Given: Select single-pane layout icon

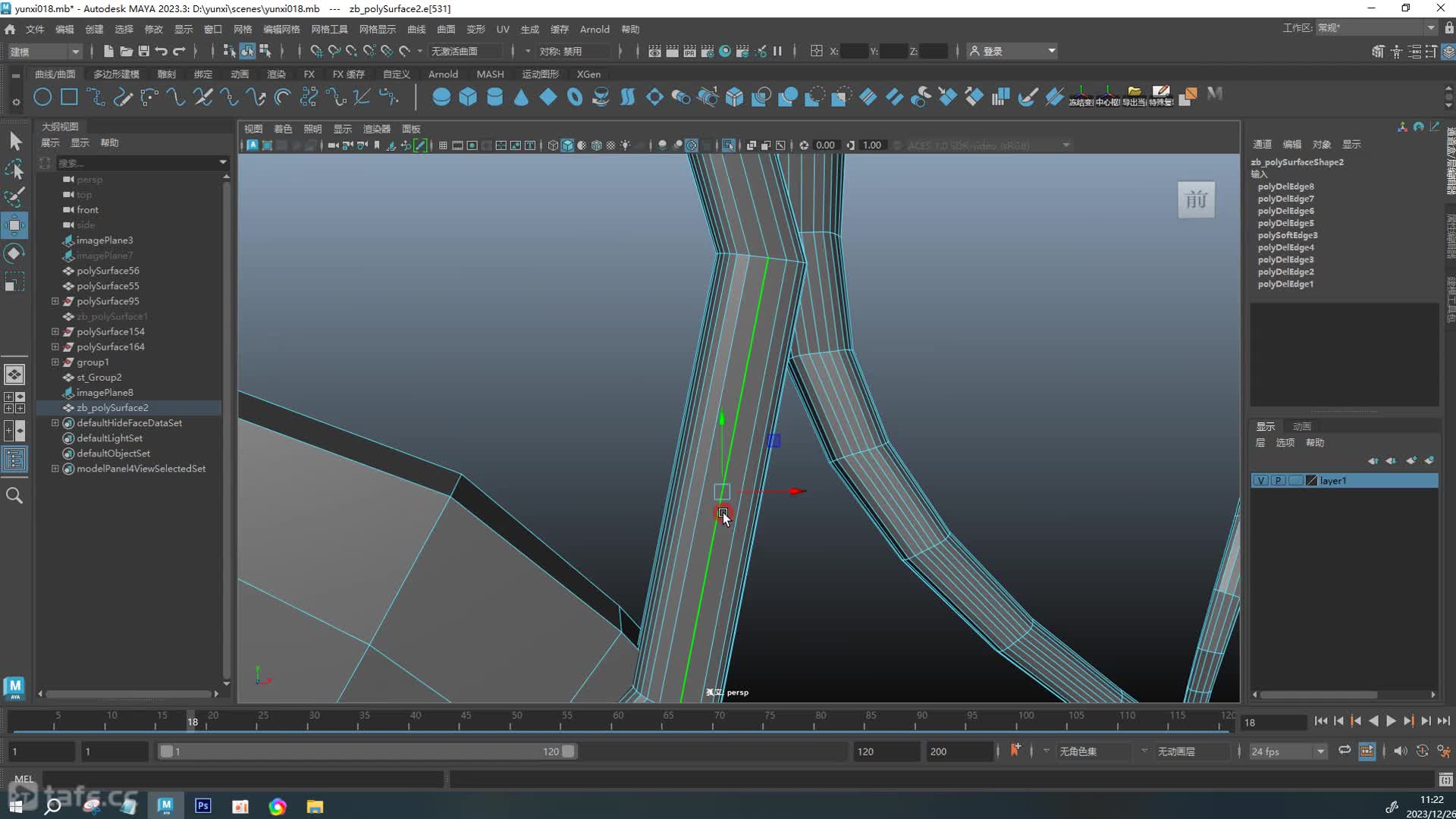Looking at the screenshot, I should pos(14,375).
